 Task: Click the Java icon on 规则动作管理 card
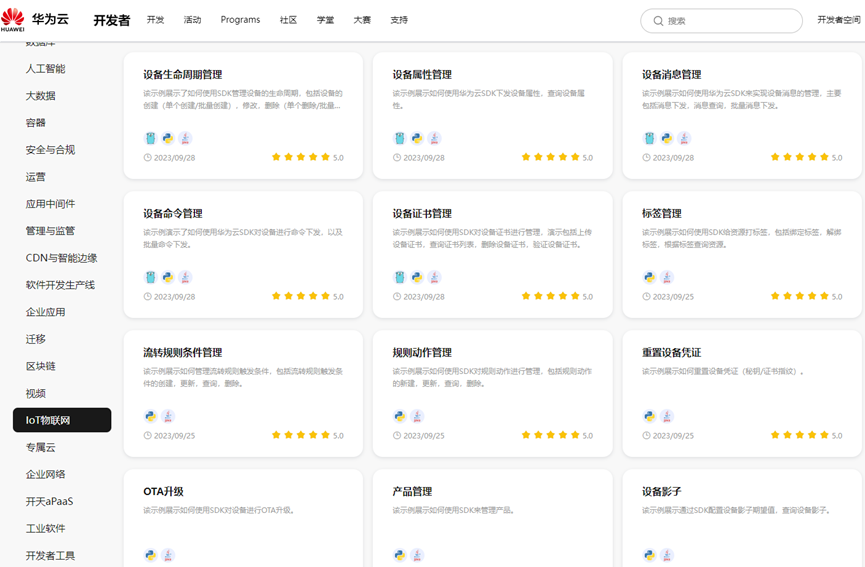pyautogui.click(x=418, y=416)
